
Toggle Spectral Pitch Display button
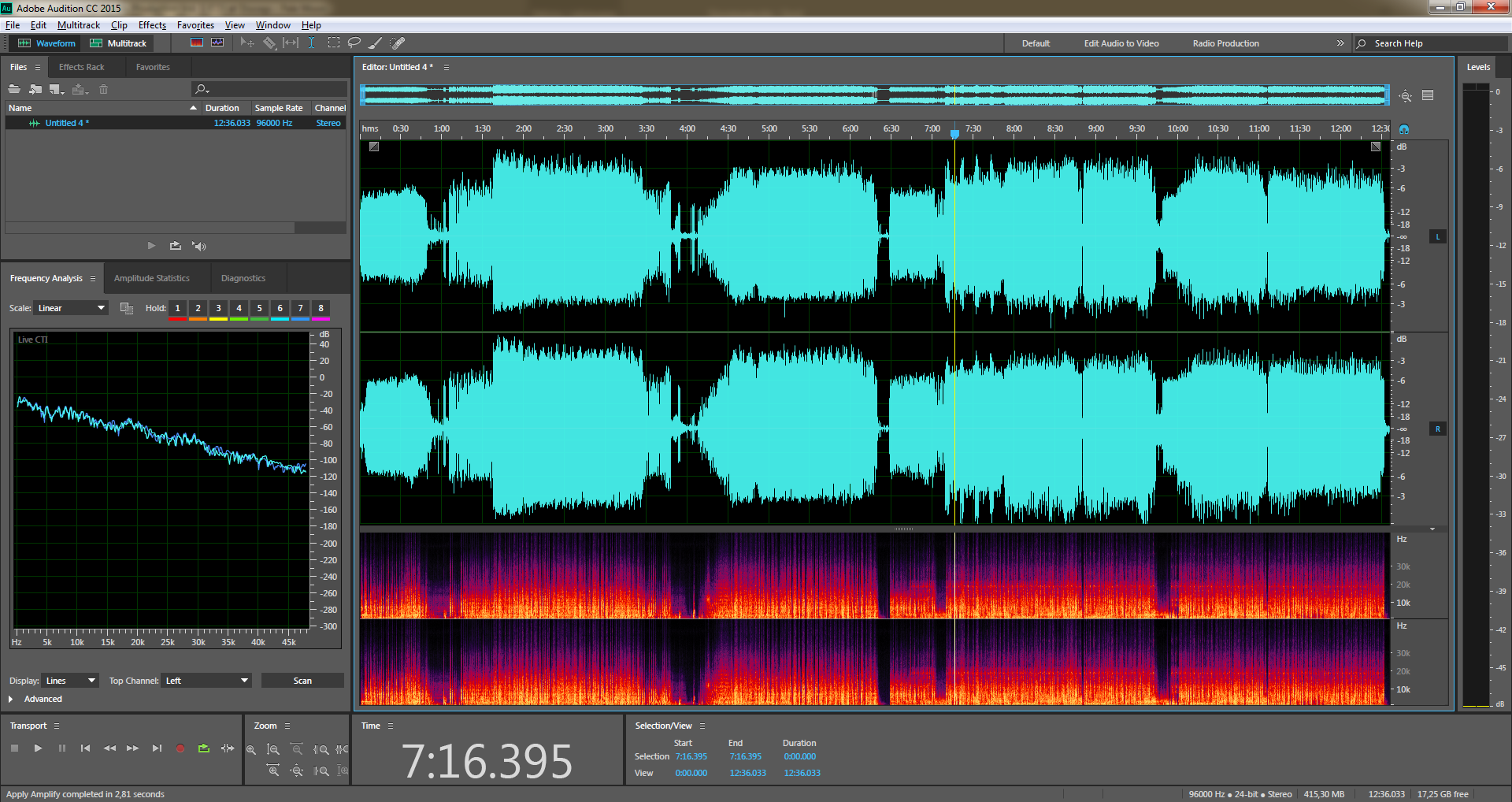(217, 43)
